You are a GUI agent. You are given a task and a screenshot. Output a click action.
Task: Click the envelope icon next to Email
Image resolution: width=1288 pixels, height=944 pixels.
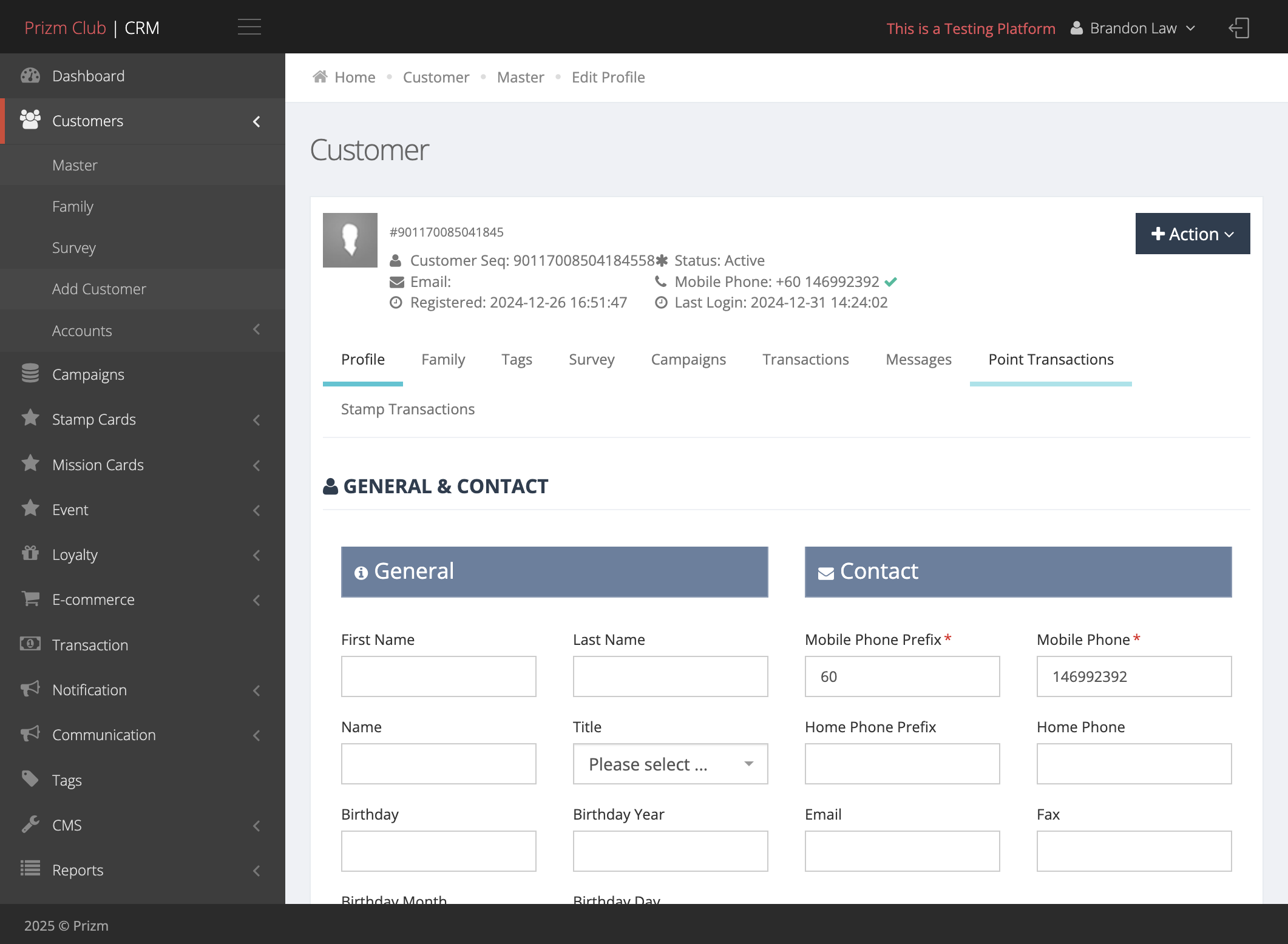(397, 282)
